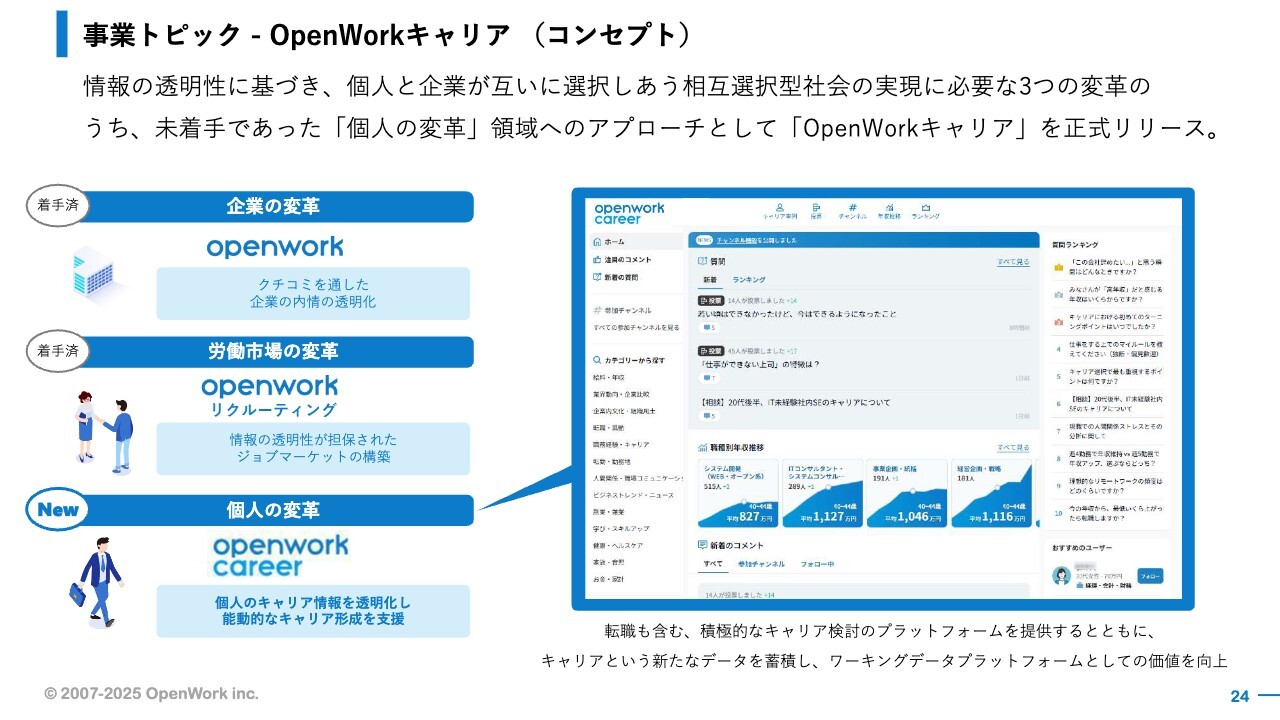1280x720 pixels.
Task: Select category お金・家計 in sidebar
Action: tap(609, 579)
